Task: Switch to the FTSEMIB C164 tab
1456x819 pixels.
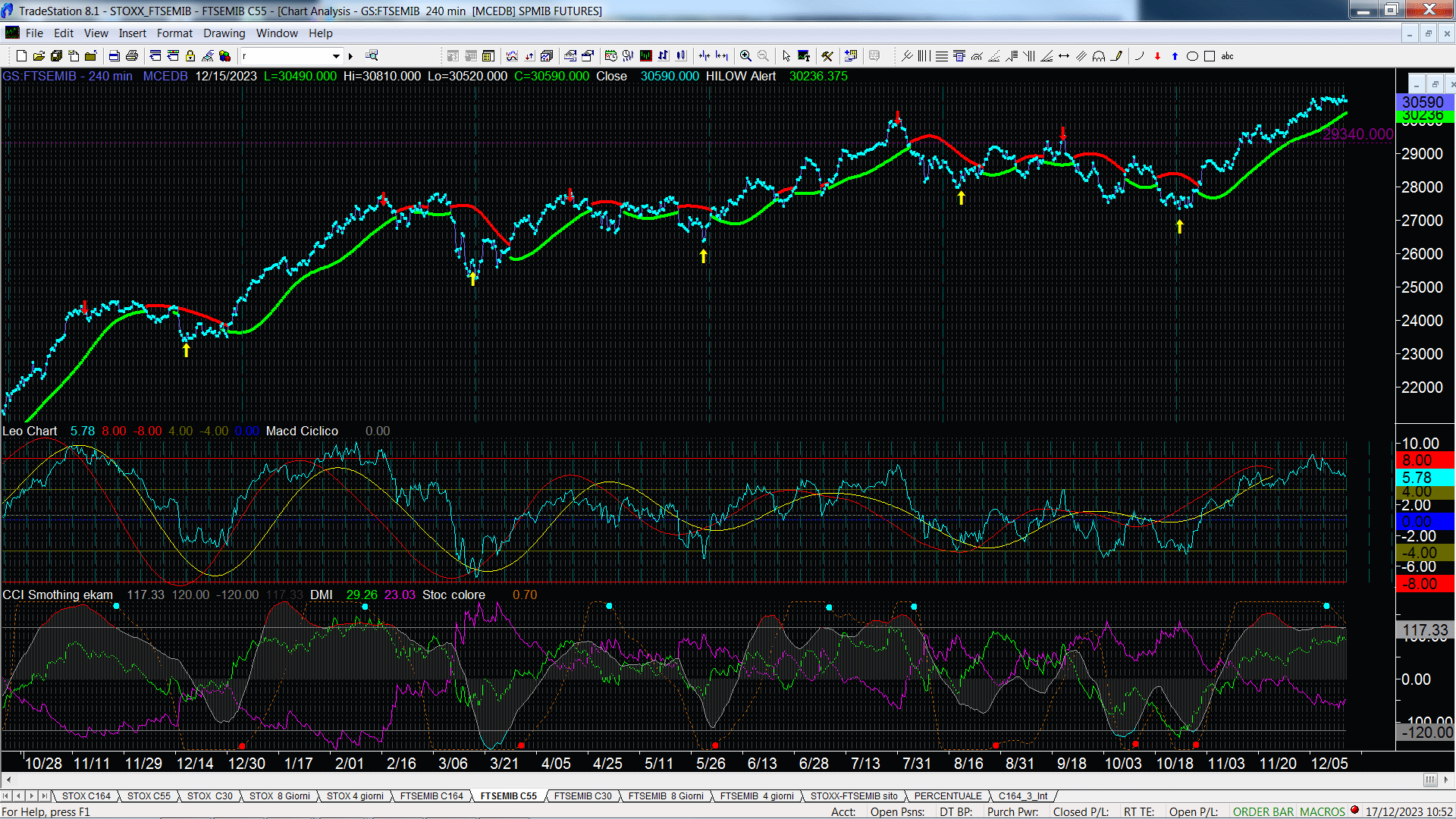Action: pos(431,796)
